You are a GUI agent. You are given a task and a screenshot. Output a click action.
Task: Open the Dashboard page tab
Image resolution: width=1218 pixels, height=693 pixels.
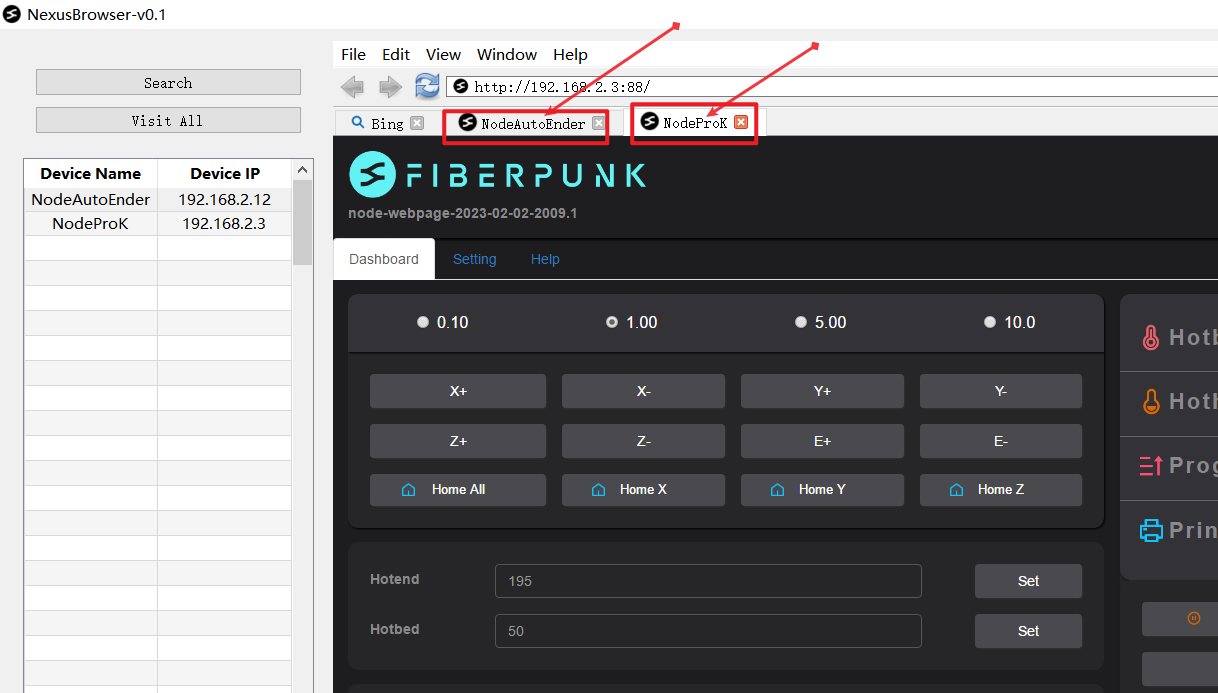click(x=384, y=259)
